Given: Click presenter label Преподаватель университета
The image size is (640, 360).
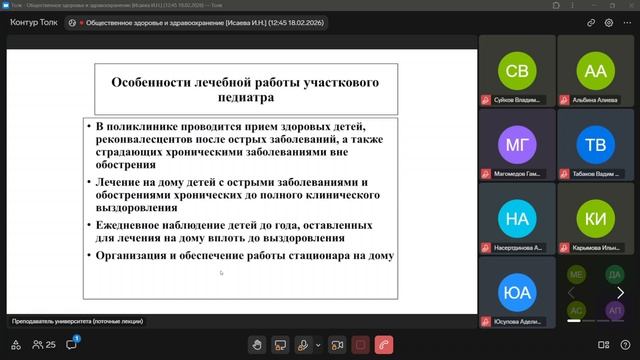Looking at the screenshot, I should point(78,321).
